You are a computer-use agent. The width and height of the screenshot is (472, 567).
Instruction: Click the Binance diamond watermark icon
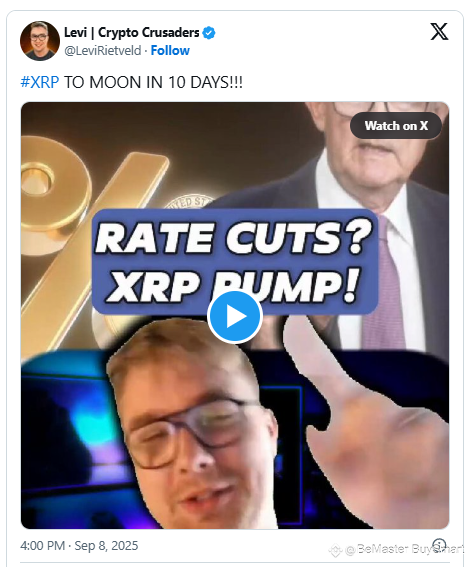(x=335, y=550)
